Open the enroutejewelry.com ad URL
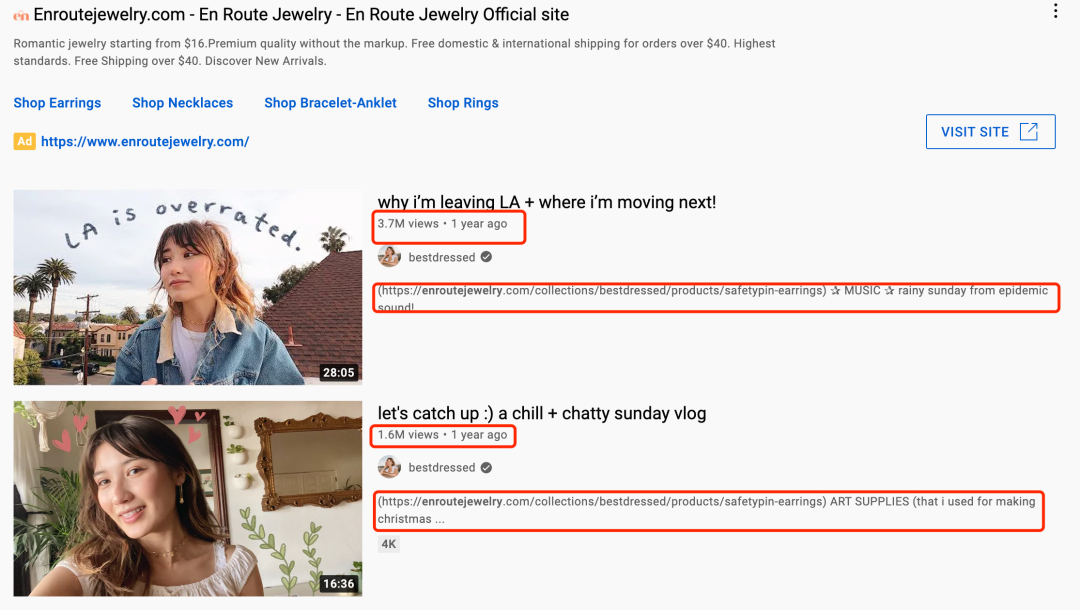Image resolution: width=1080 pixels, height=610 pixels. click(x=145, y=141)
